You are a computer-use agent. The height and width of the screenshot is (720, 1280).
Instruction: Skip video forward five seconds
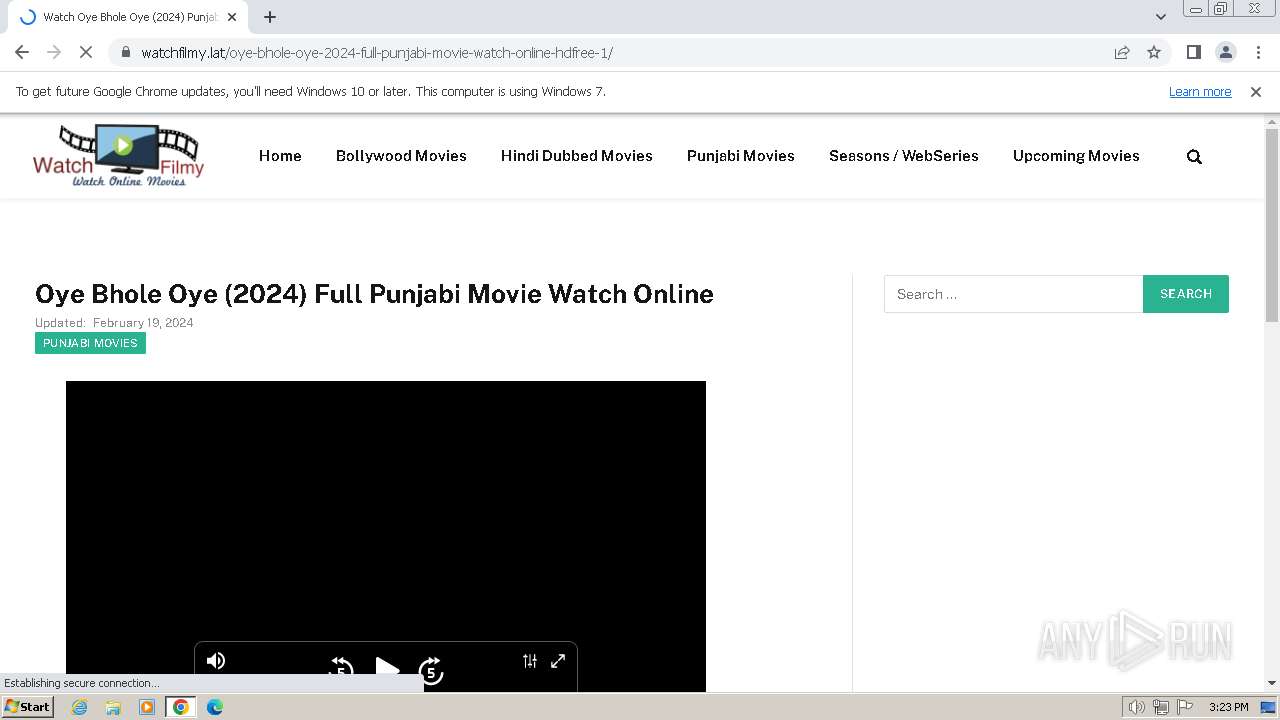click(431, 669)
